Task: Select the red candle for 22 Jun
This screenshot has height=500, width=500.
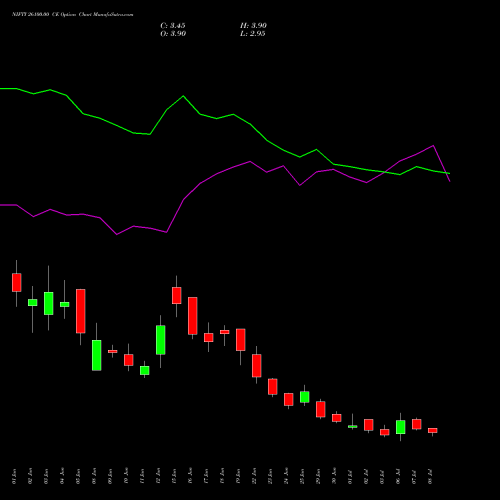Action: [x=257, y=366]
